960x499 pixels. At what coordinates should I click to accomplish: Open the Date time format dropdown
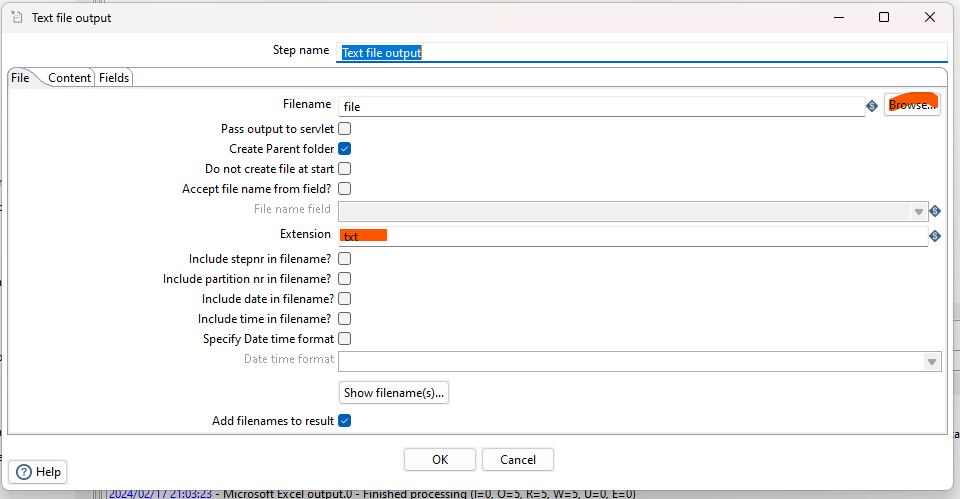[x=932, y=361]
